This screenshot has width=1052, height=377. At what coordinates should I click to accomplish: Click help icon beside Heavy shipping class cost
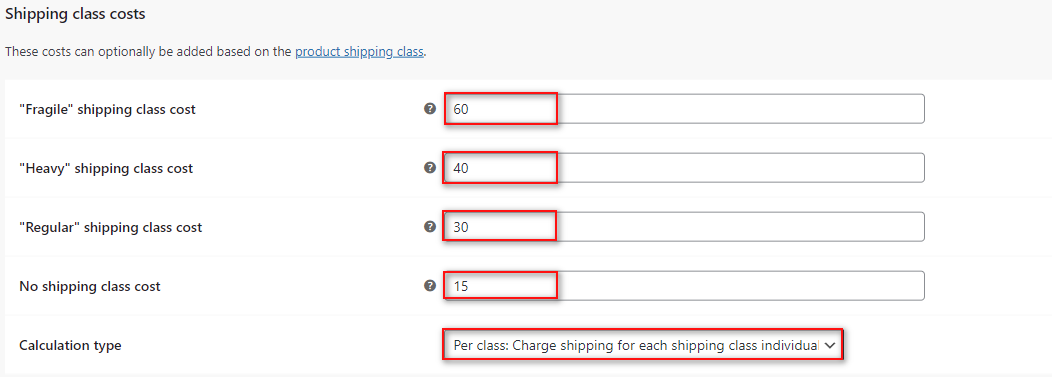pyautogui.click(x=431, y=168)
